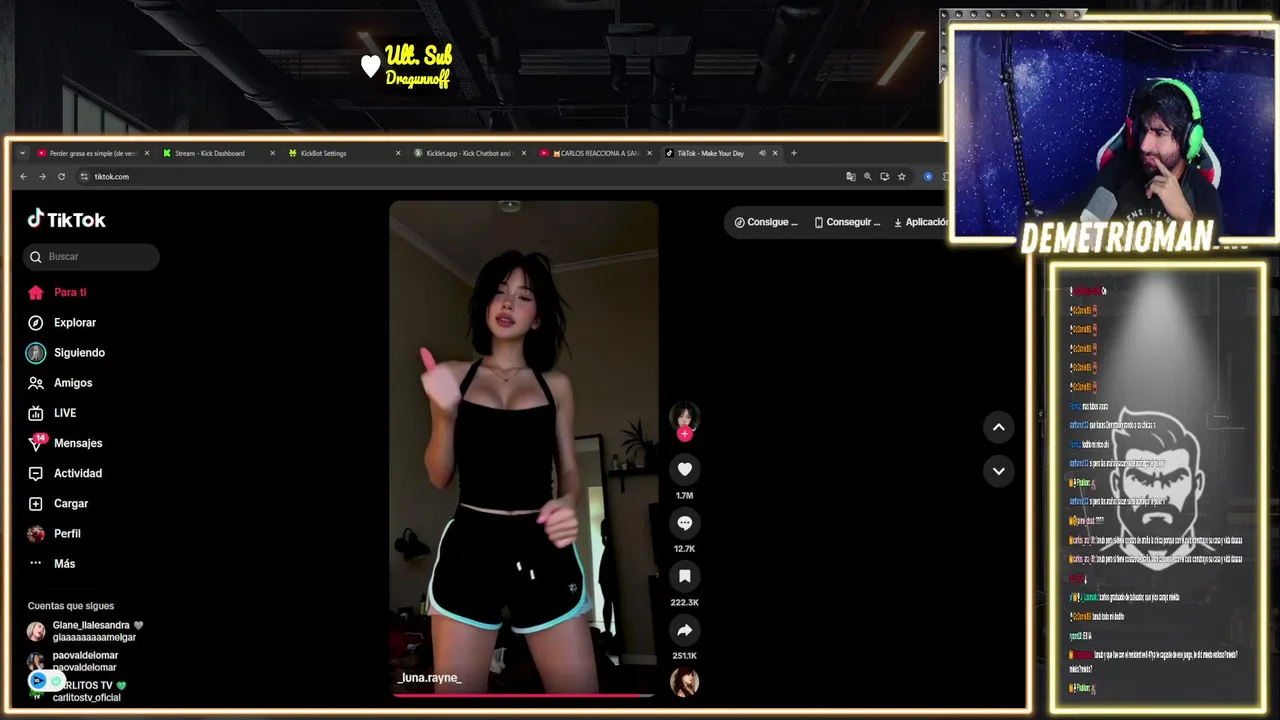
Task: Go to the previous video arrow
Action: pos(998,427)
